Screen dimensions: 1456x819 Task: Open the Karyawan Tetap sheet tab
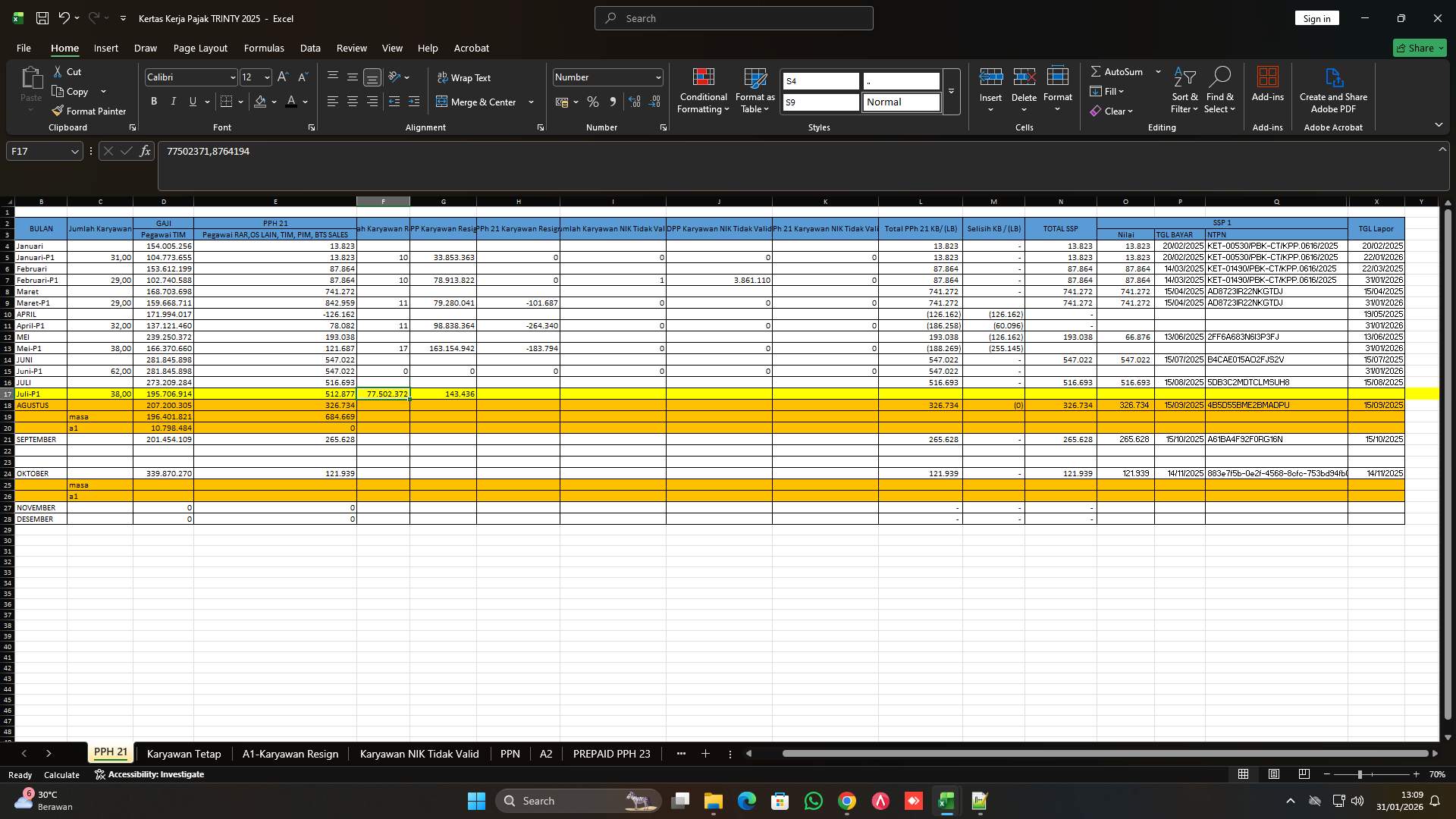click(184, 754)
